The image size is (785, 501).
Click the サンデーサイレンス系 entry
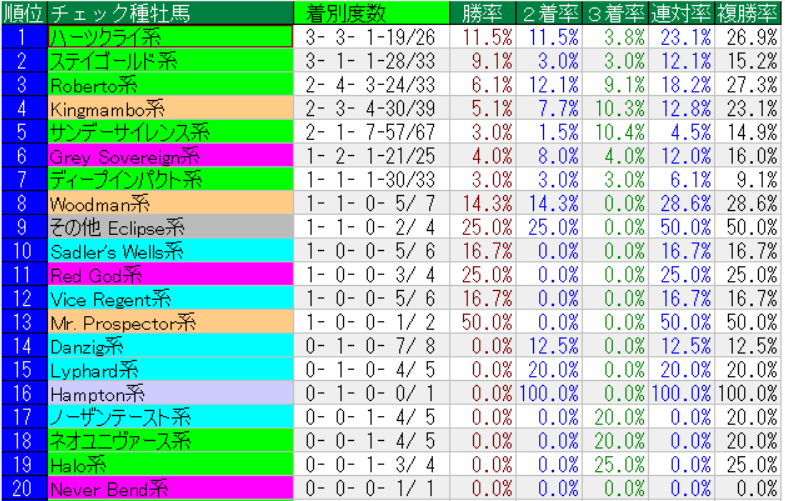click(x=170, y=131)
